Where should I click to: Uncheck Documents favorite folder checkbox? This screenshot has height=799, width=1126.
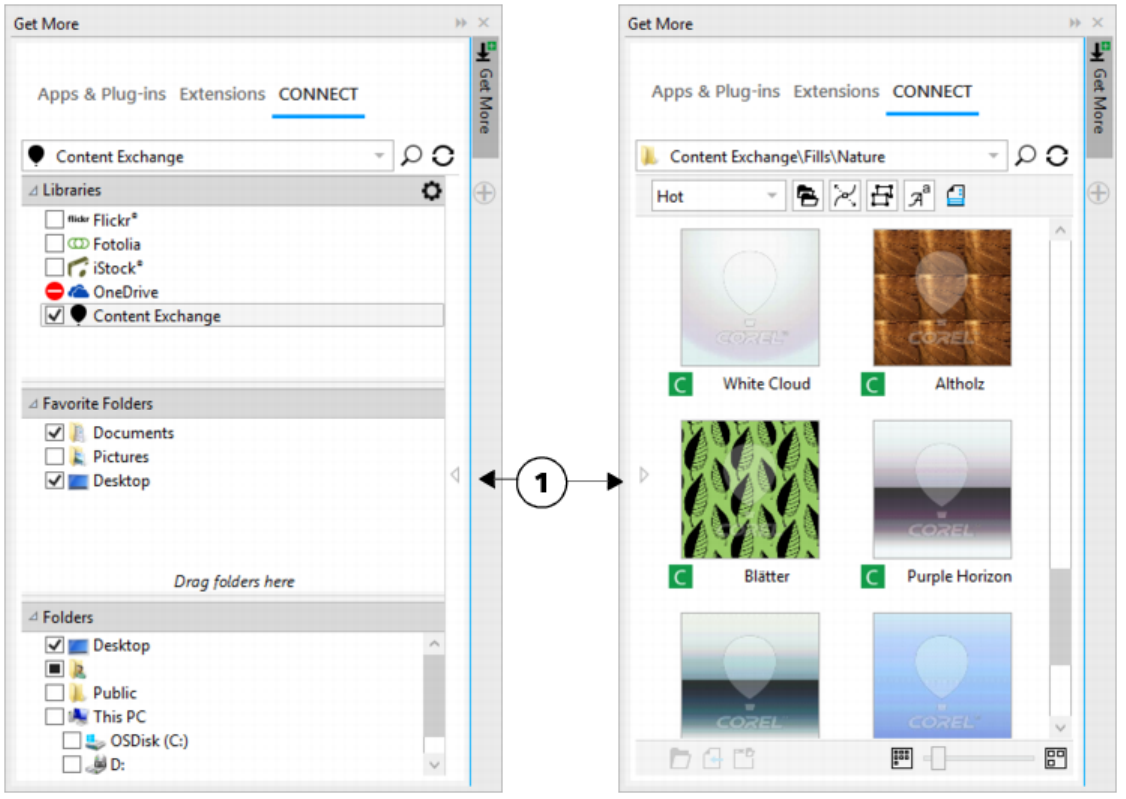click(55, 432)
